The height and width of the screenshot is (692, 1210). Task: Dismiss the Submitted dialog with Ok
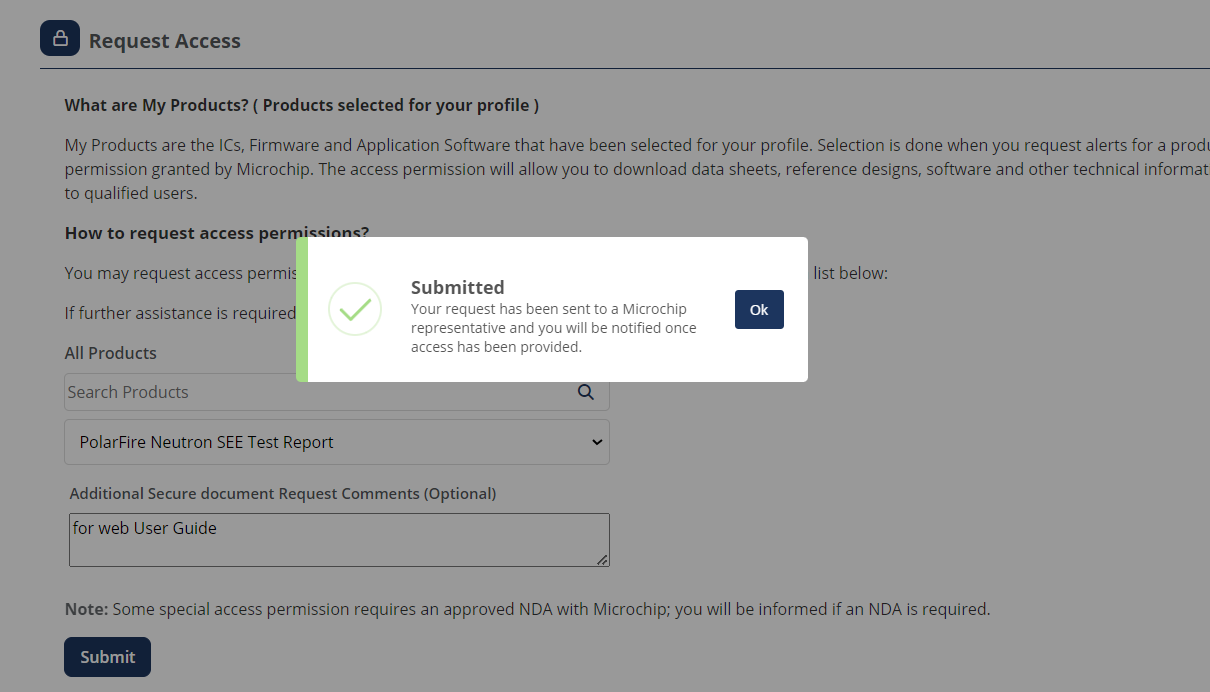(758, 309)
